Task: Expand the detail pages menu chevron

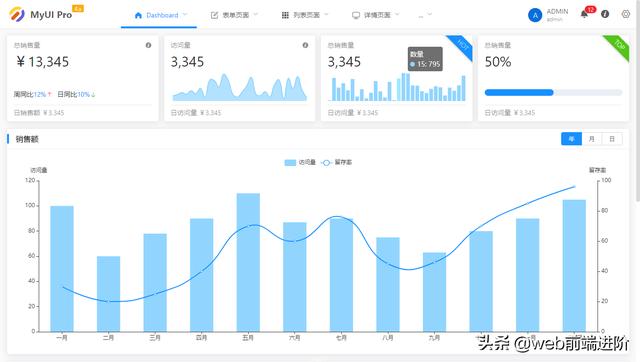Action: click(x=397, y=15)
